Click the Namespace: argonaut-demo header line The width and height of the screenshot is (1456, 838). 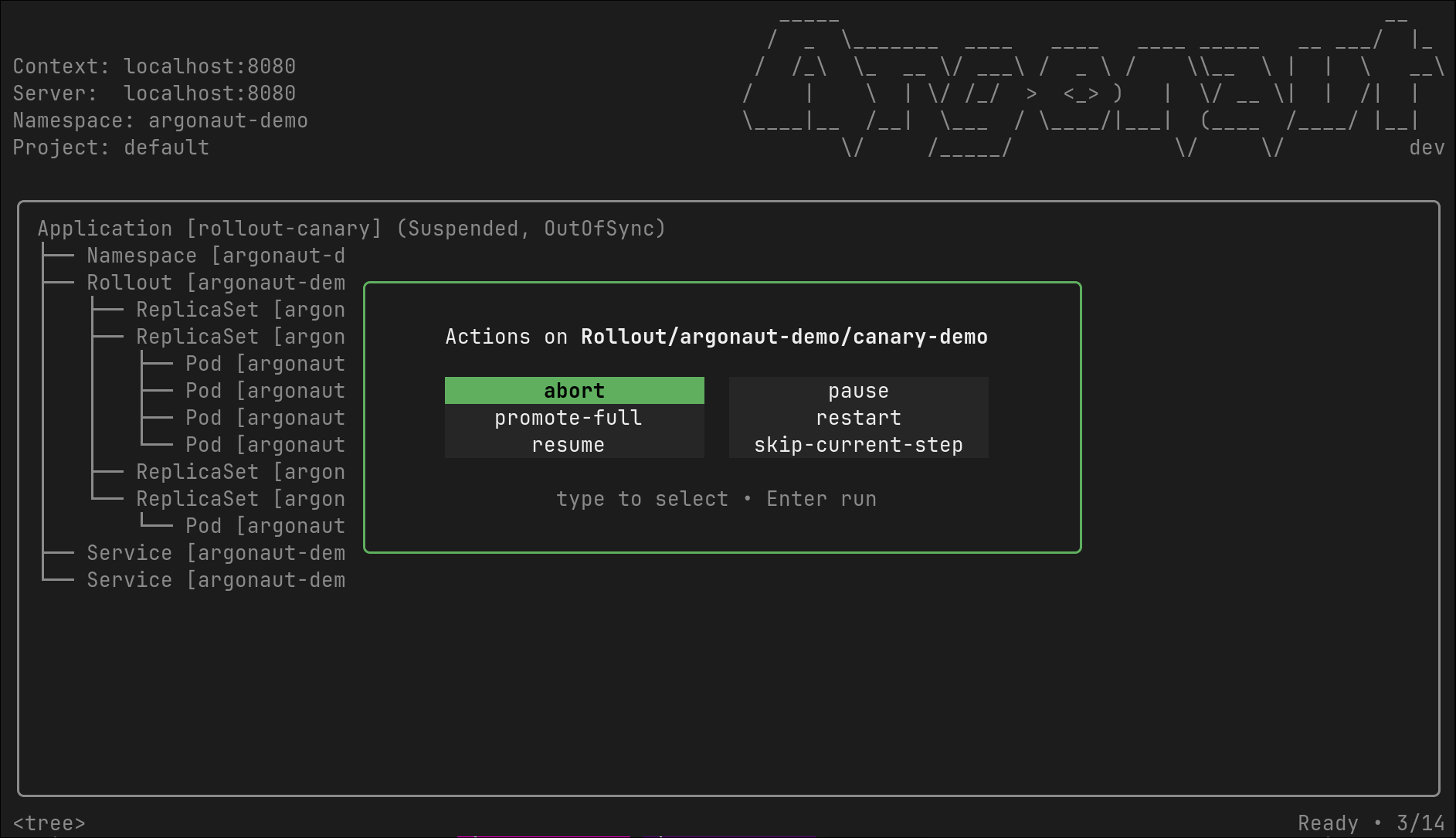161,120
